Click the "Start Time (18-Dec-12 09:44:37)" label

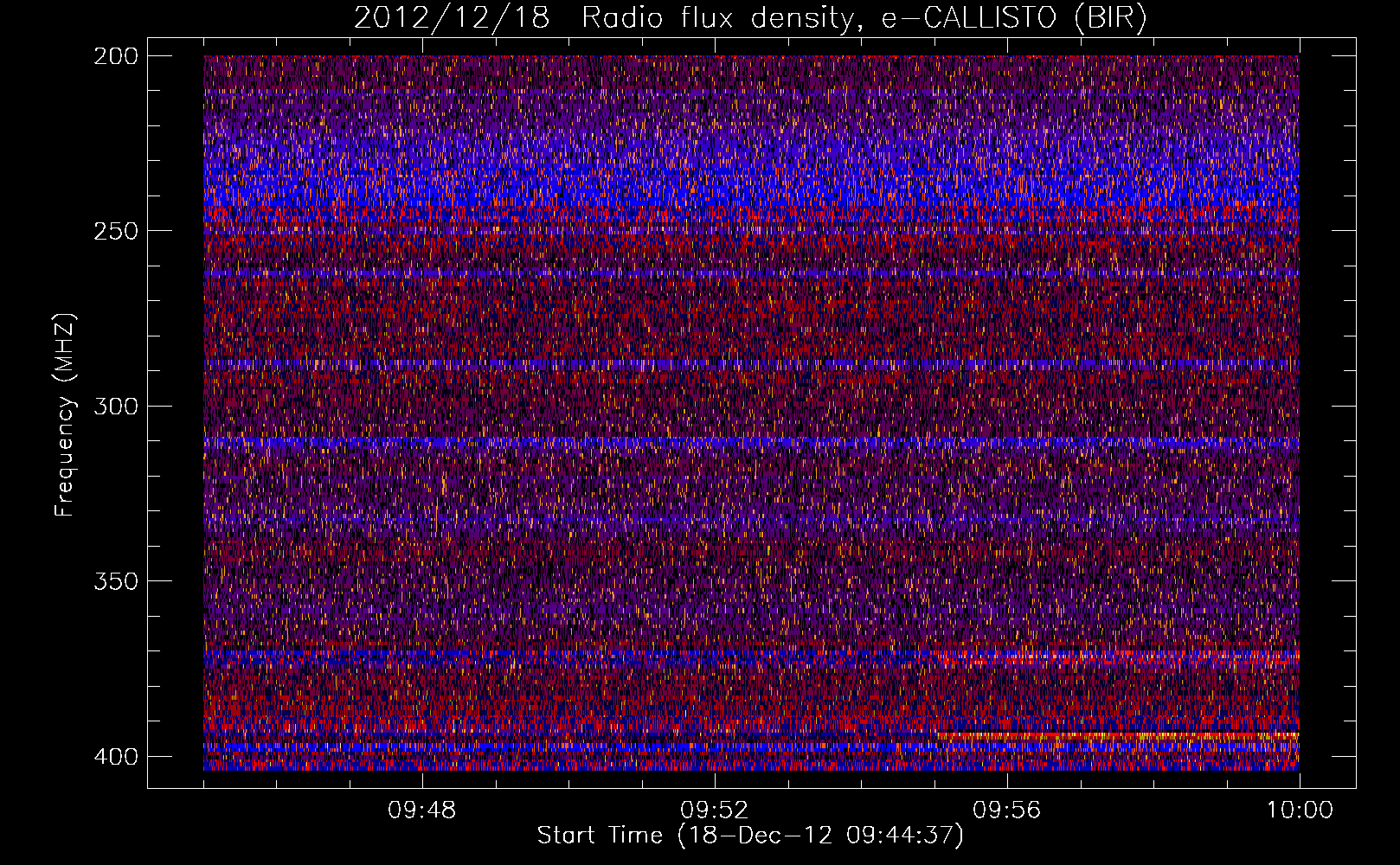750,836
